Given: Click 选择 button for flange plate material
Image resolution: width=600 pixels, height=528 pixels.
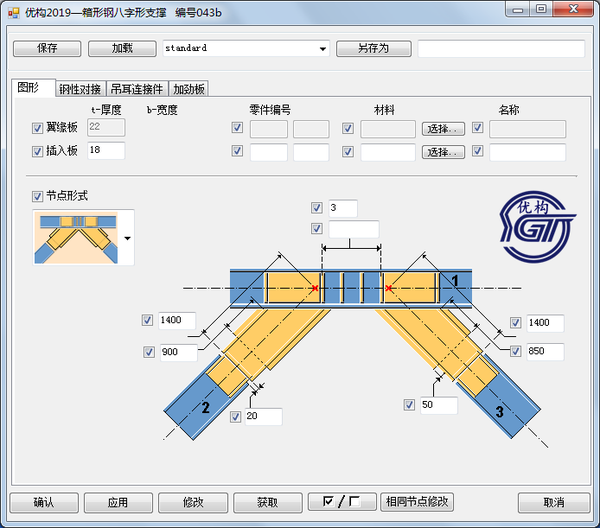Looking at the screenshot, I should [444, 128].
